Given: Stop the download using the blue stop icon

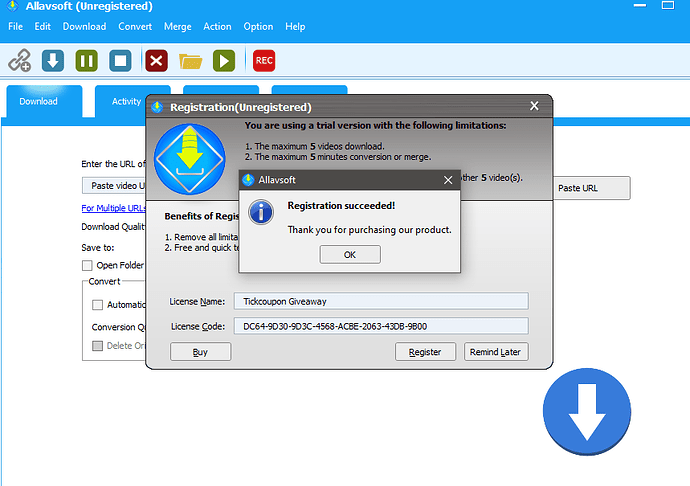Looking at the screenshot, I should pyautogui.click(x=120, y=61).
